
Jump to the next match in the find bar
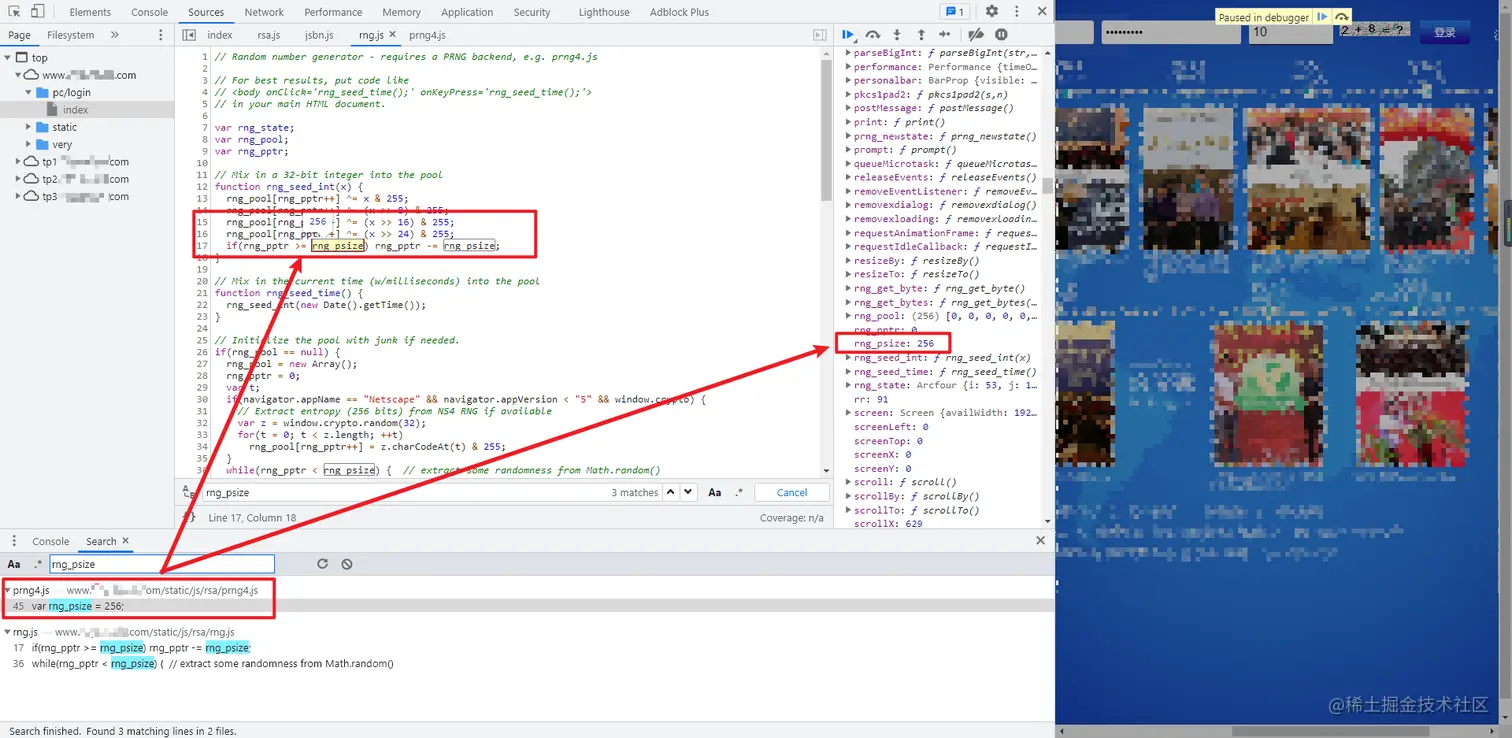click(x=689, y=492)
